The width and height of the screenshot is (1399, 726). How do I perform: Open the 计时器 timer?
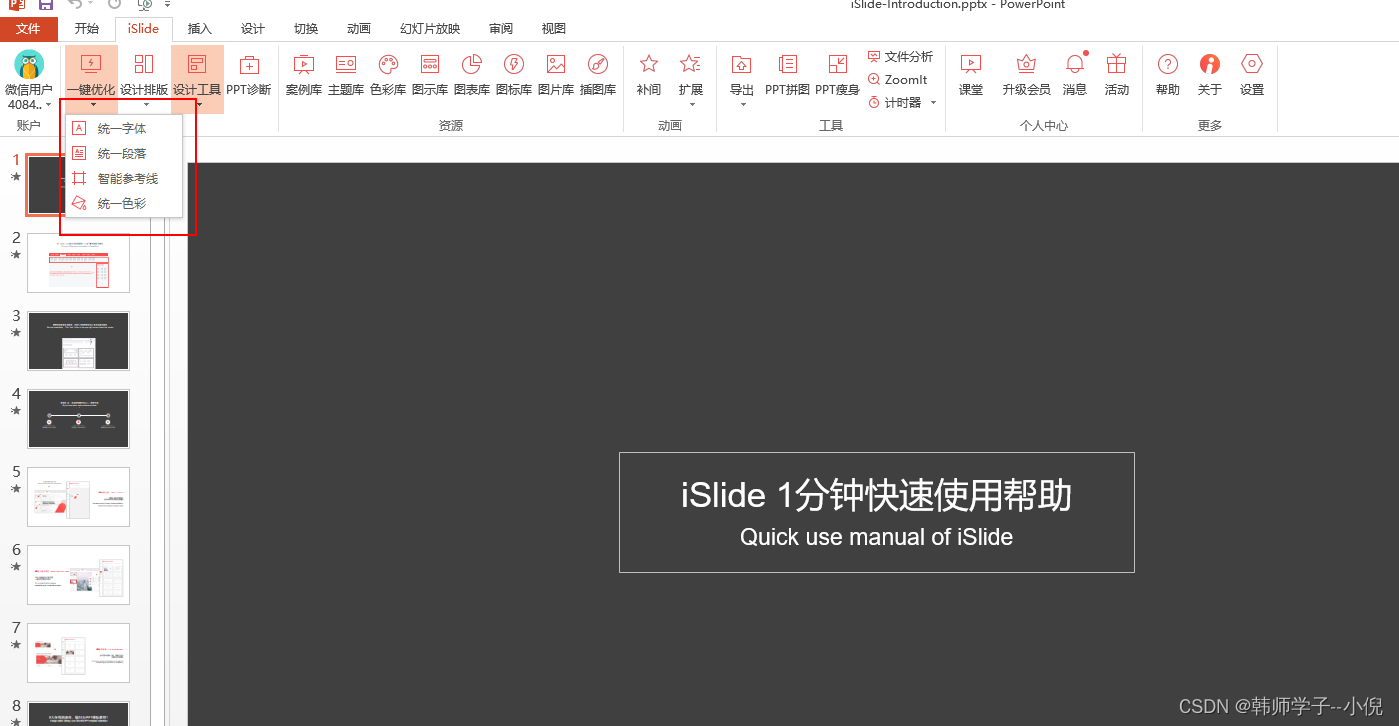click(x=895, y=102)
